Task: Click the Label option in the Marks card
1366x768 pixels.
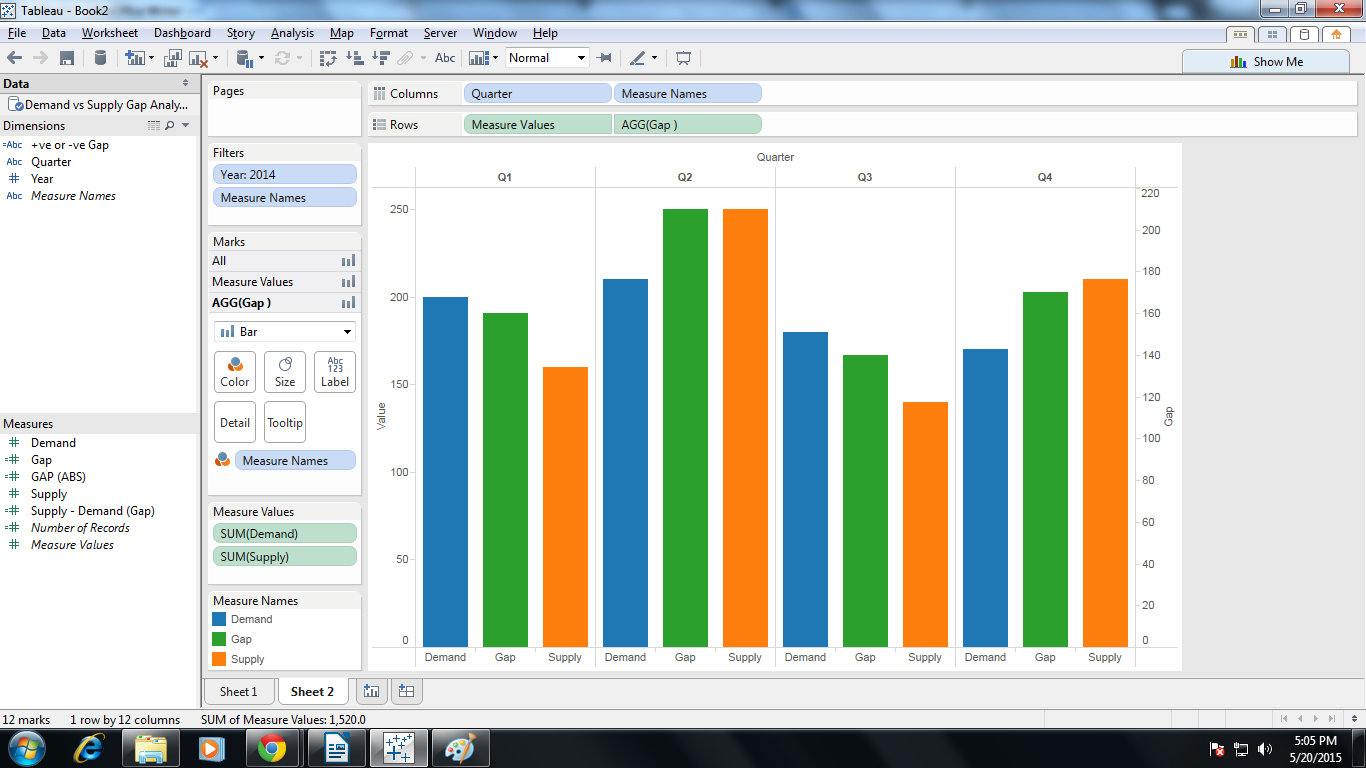Action: (334, 371)
